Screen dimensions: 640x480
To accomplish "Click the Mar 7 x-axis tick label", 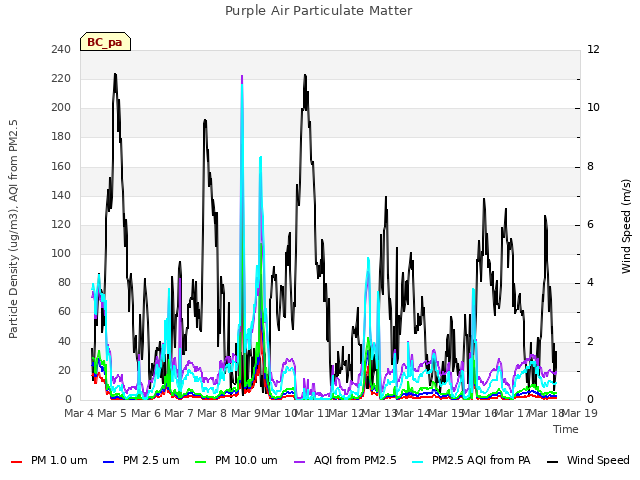I will point(179,413).
